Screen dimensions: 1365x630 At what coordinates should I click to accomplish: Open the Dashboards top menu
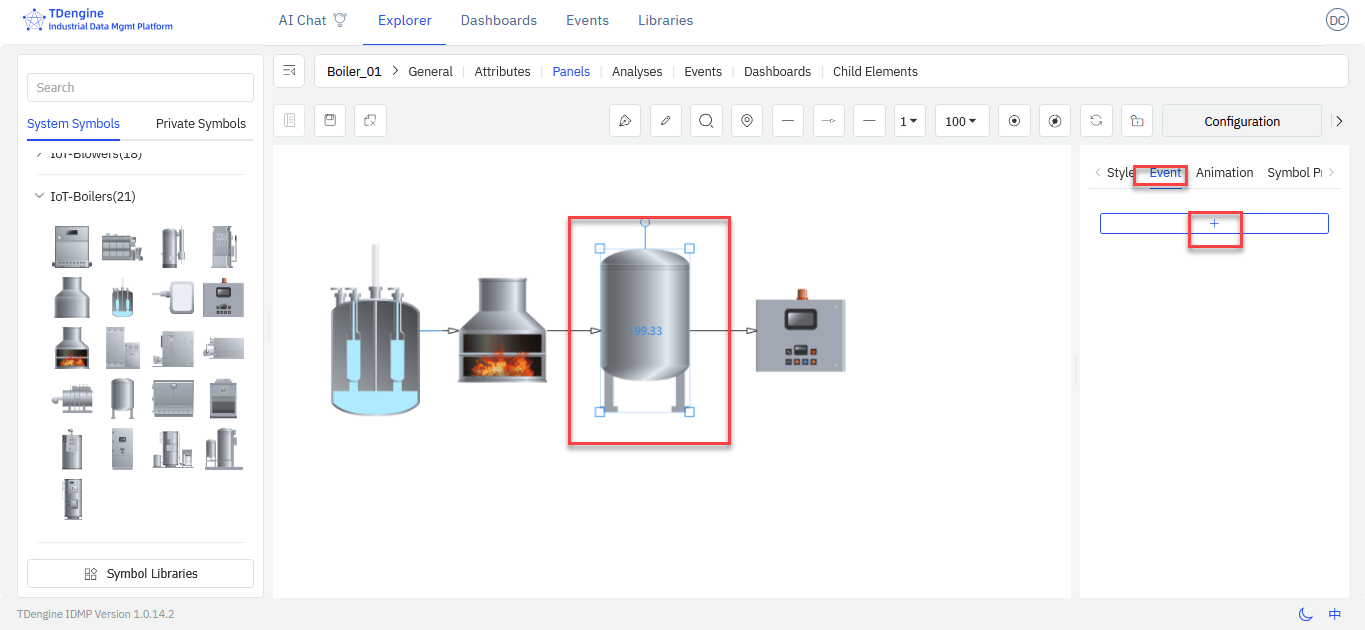click(x=498, y=21)
